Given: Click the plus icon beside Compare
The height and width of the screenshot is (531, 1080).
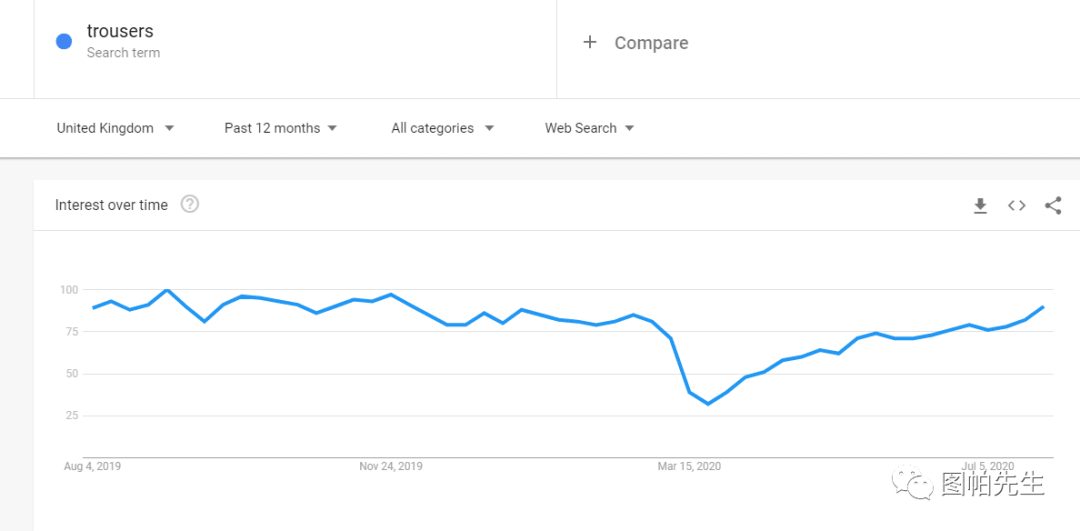Looking at the screenshot, I should (x=590, y=43).
